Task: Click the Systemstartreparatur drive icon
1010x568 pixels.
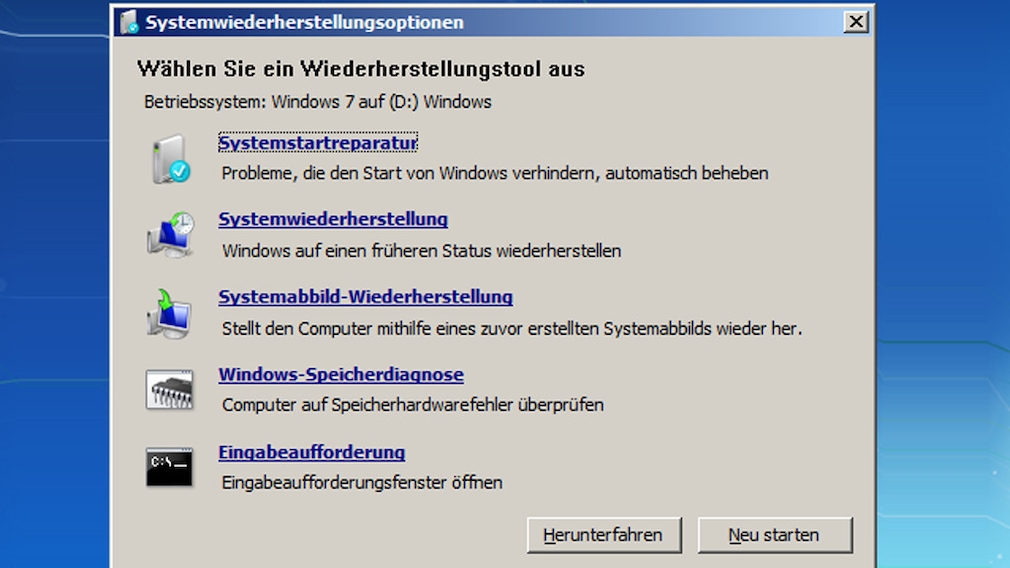Action: coord(171,159)
